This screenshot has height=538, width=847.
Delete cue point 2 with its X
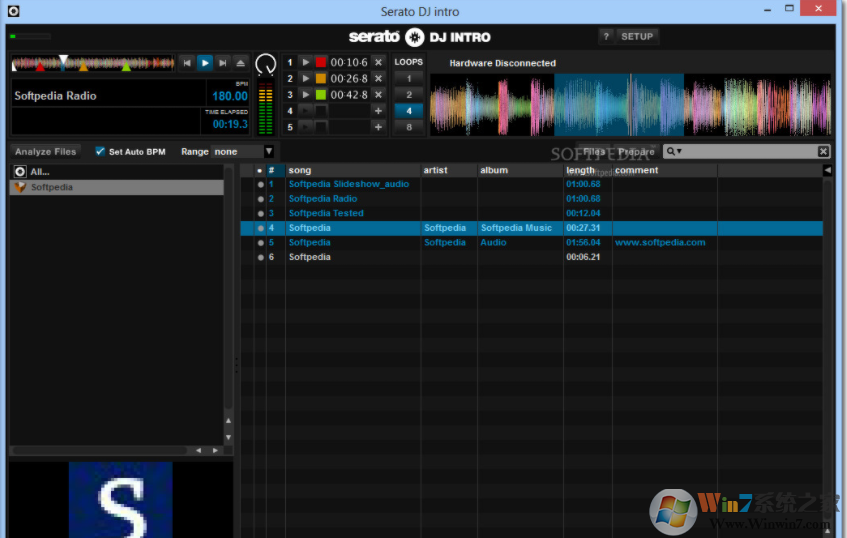click(x=378, y=78)
